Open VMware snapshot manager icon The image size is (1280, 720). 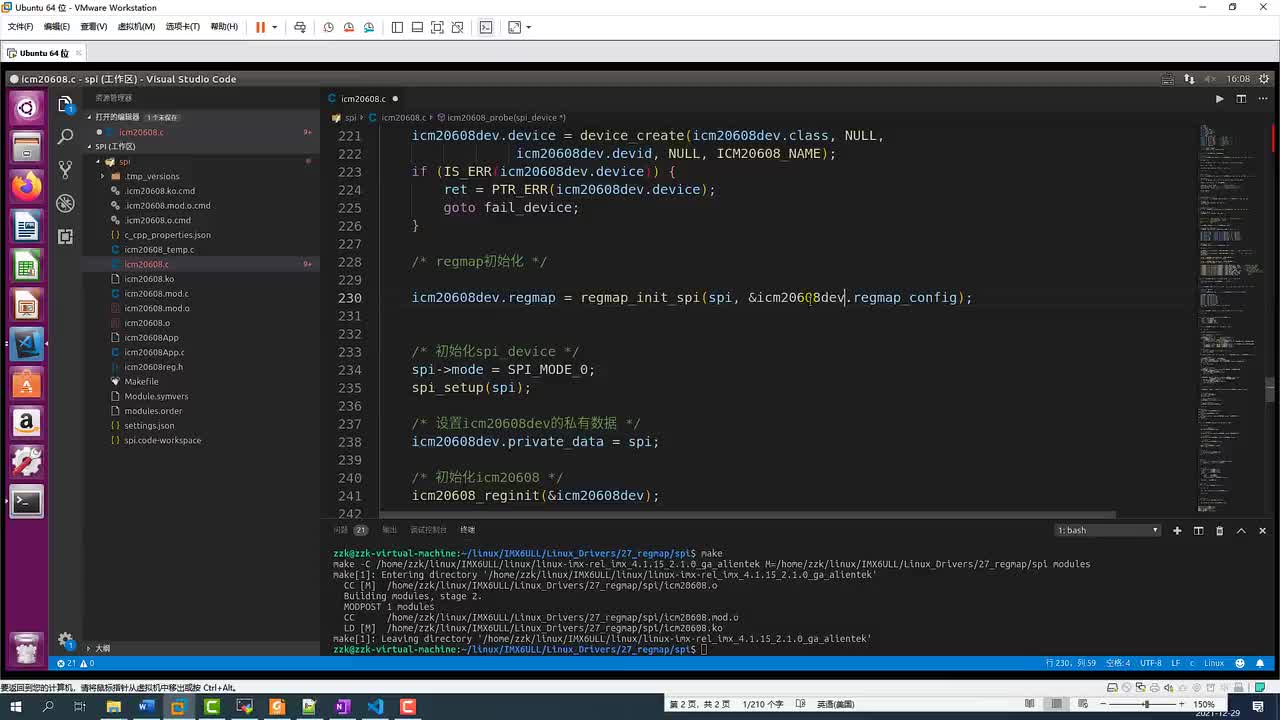pyautogui.click(x=369, y=27)
